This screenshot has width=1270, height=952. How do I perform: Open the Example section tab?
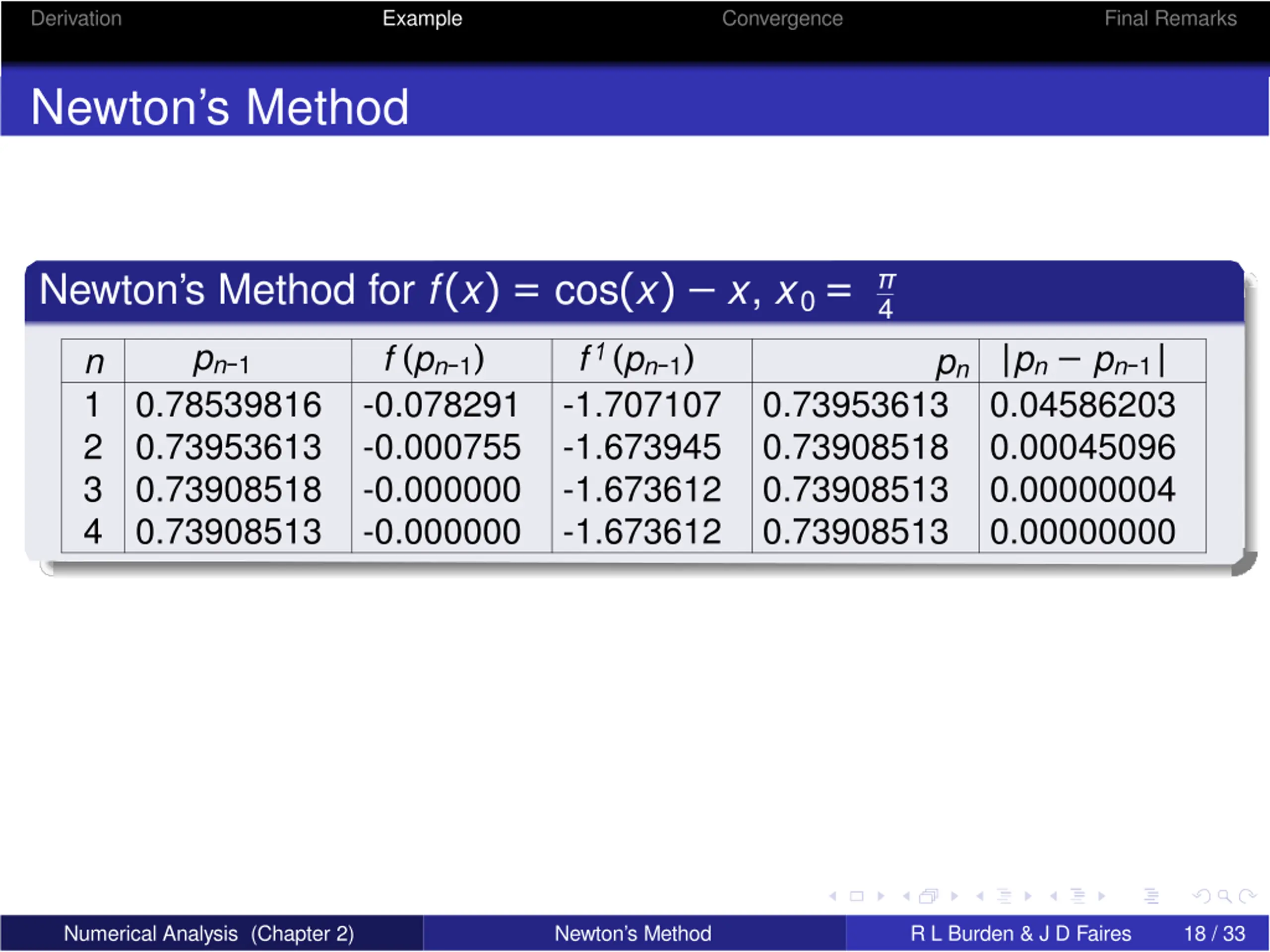tap(422, 19)
